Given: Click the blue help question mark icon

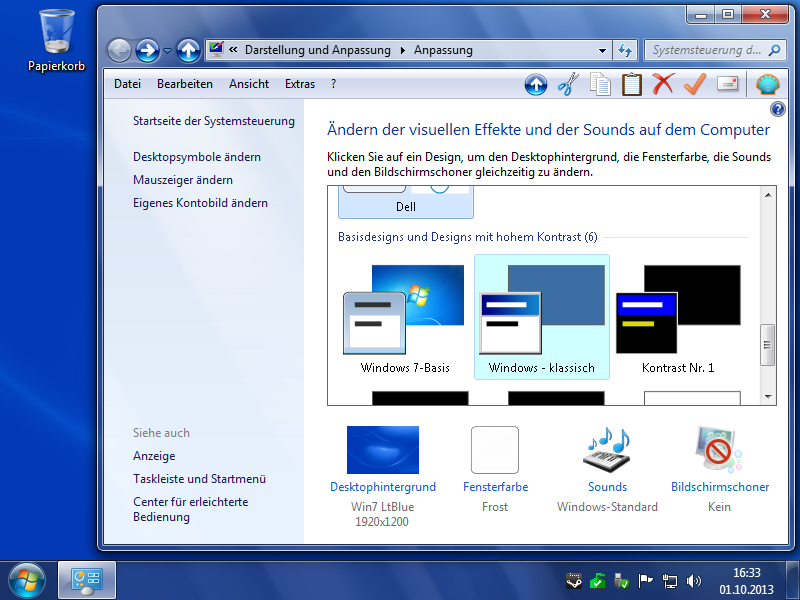Looking at the screenshot, I should [778, 109].
